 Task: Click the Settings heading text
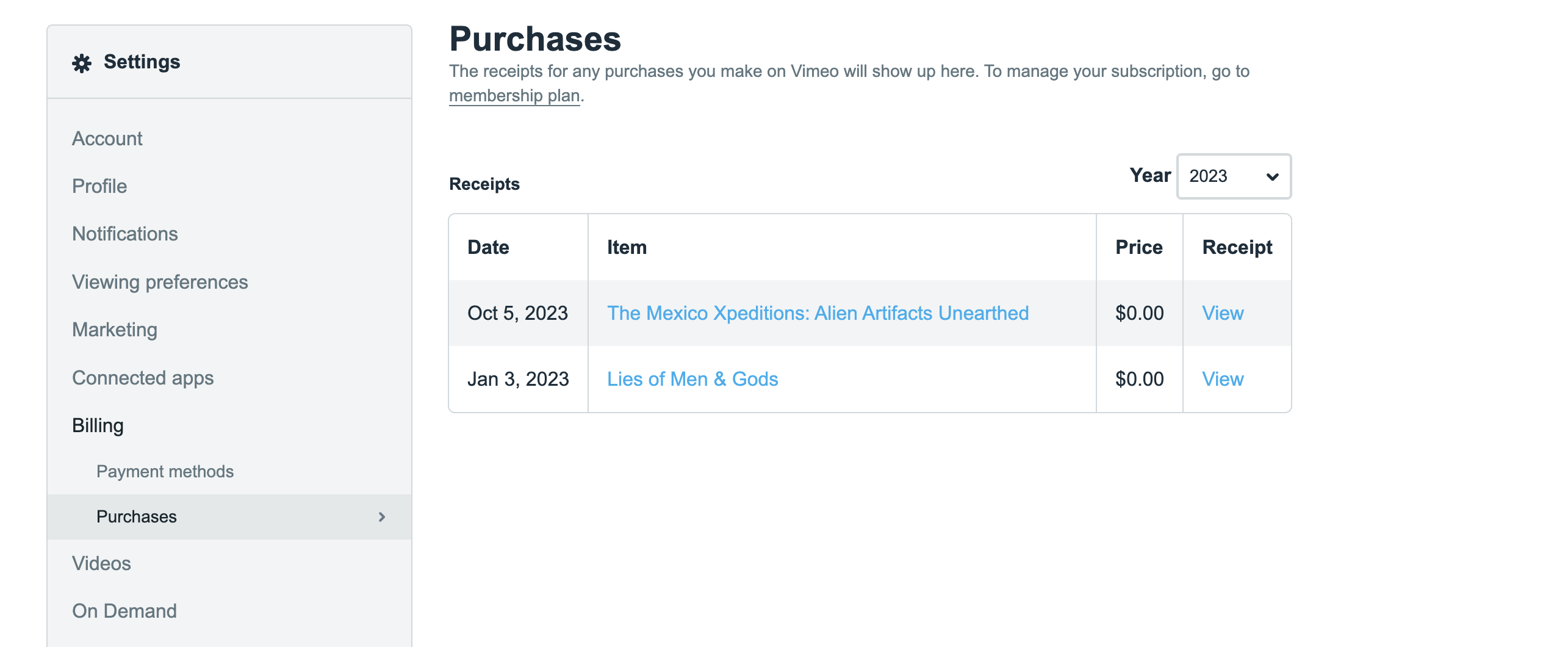tap(142, 62)
